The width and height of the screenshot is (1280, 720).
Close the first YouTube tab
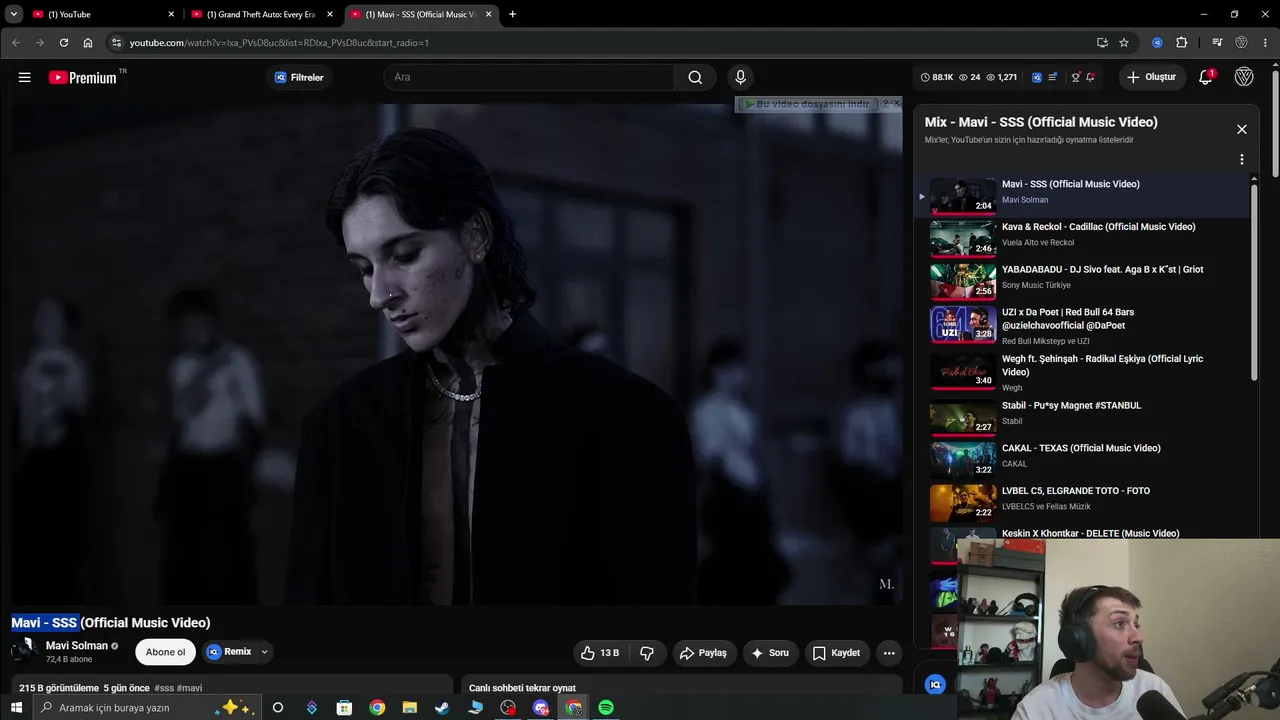(171, 14)
